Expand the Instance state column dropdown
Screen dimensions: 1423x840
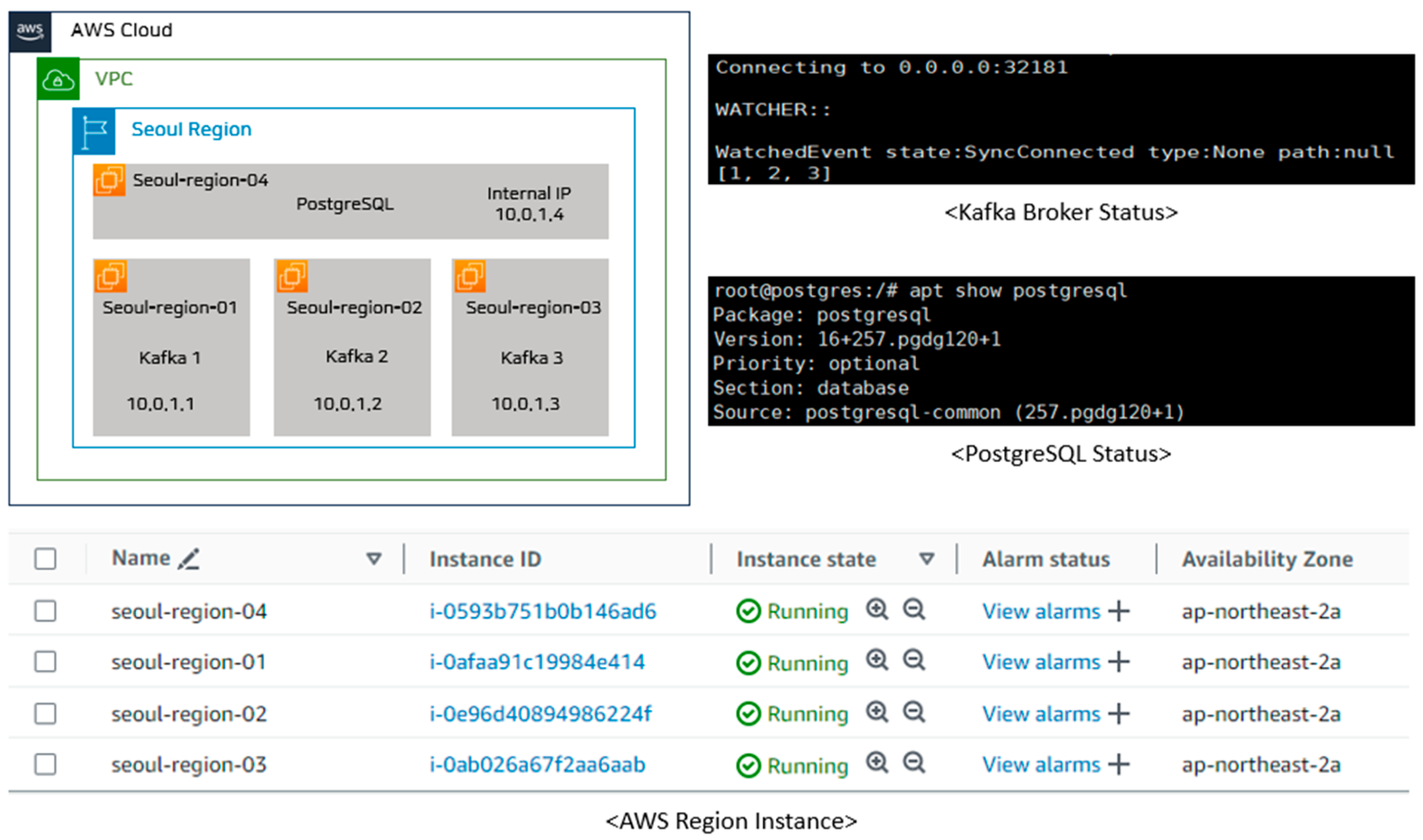point(926,559)
